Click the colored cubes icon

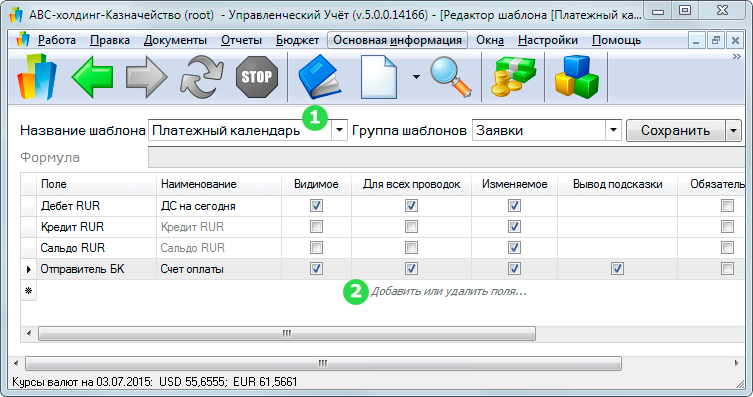[x=576, y=77]
